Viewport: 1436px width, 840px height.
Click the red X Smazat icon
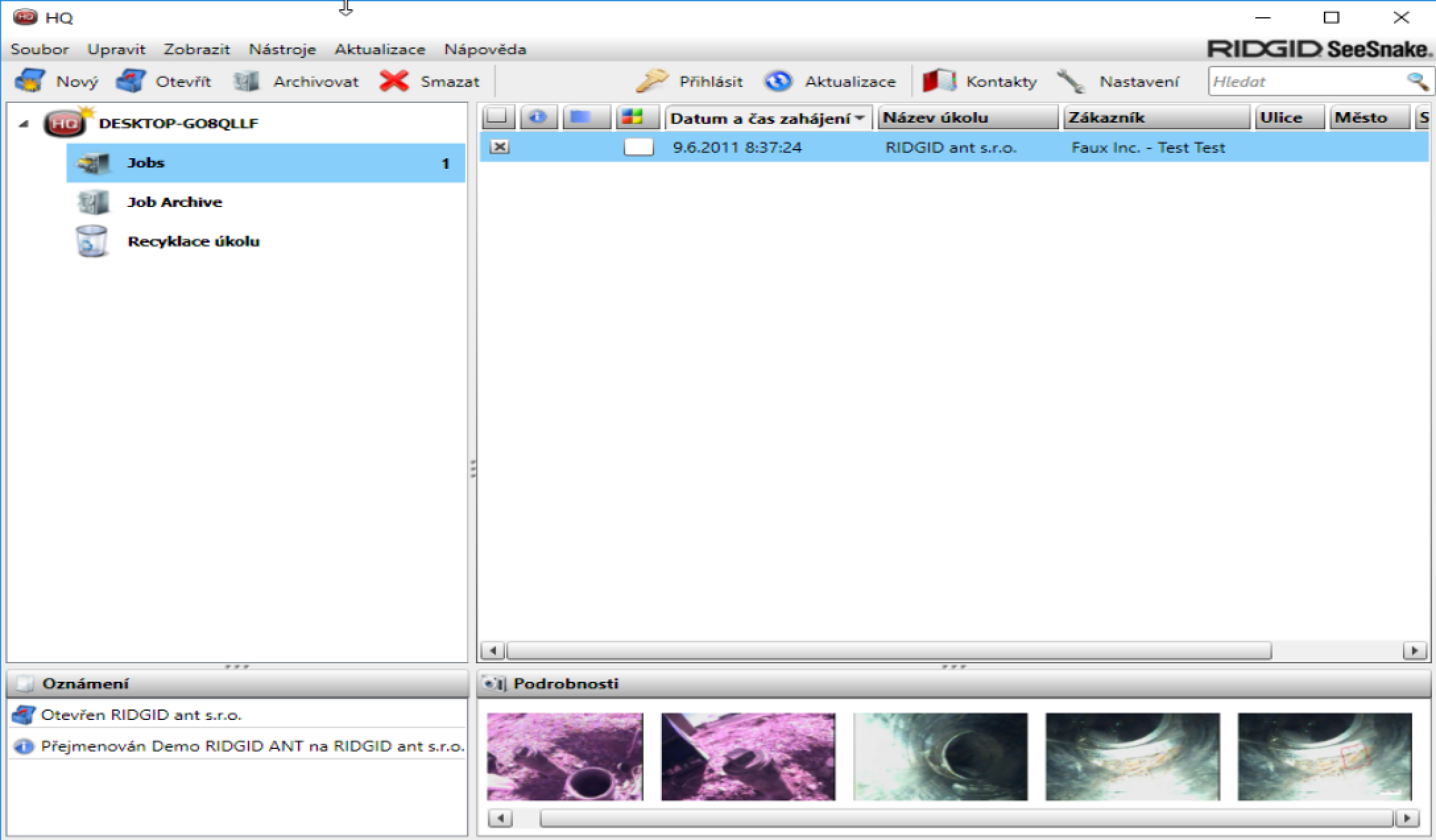(x=394, y=81)
